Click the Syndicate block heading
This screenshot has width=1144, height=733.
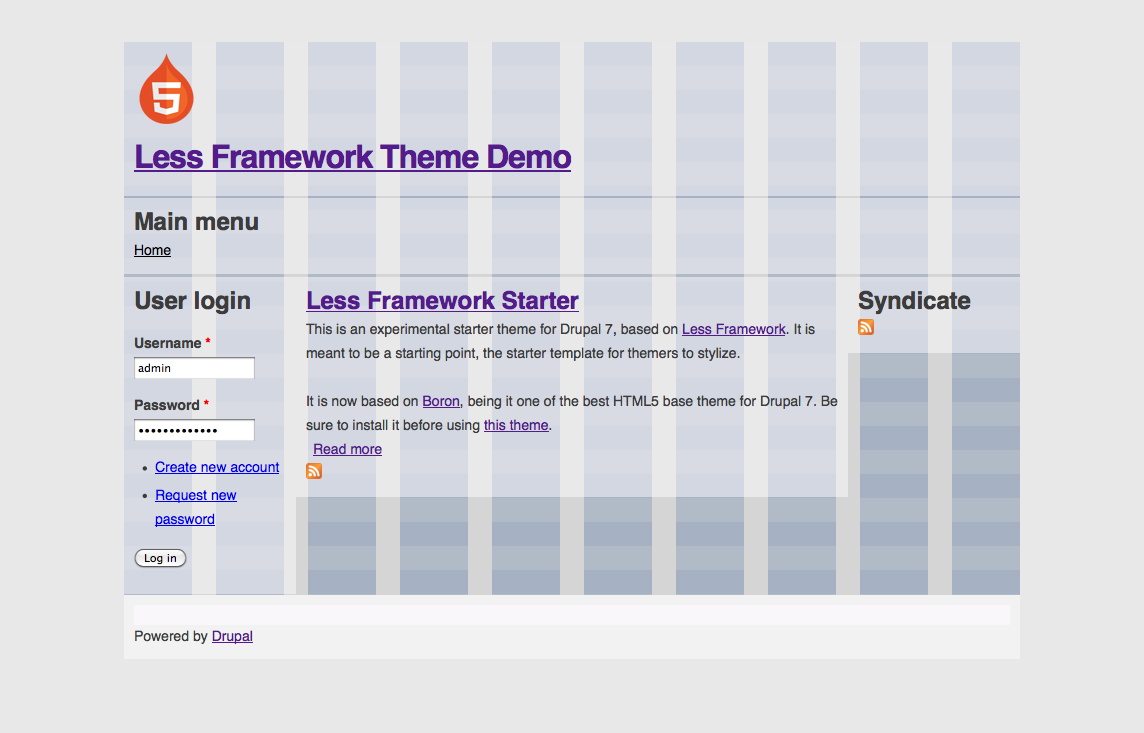(914, 301)
